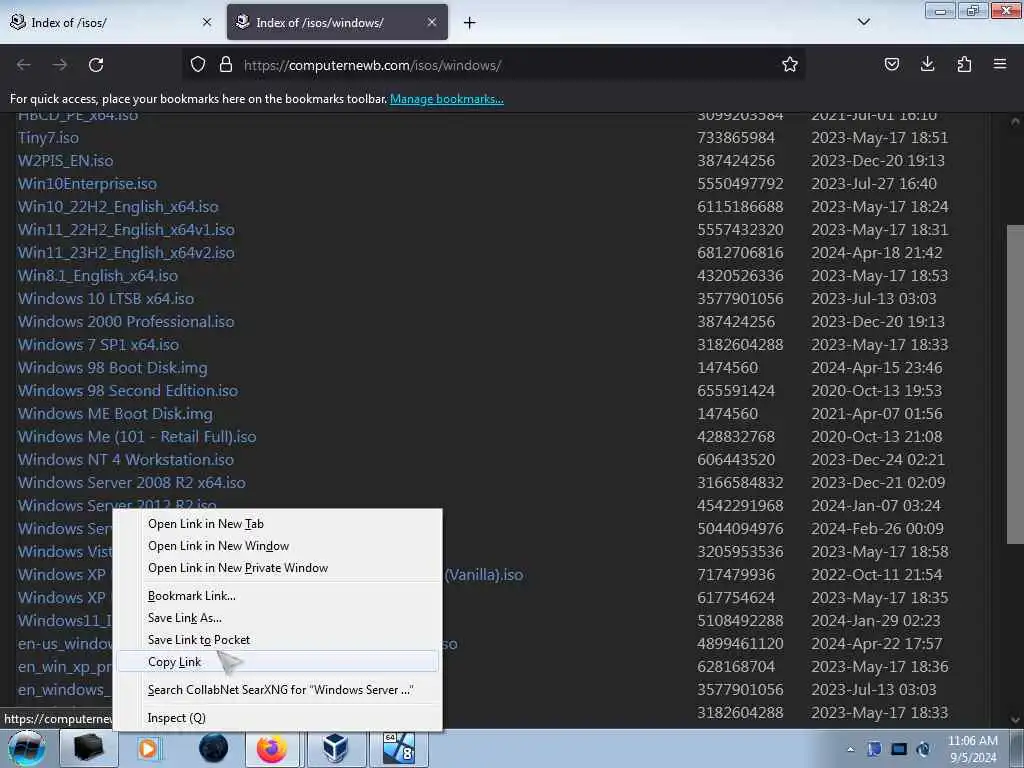Open Windows ME Boot Disk.img link
This screenshot has height=768, width=1024.
click(x=115, y=413)
